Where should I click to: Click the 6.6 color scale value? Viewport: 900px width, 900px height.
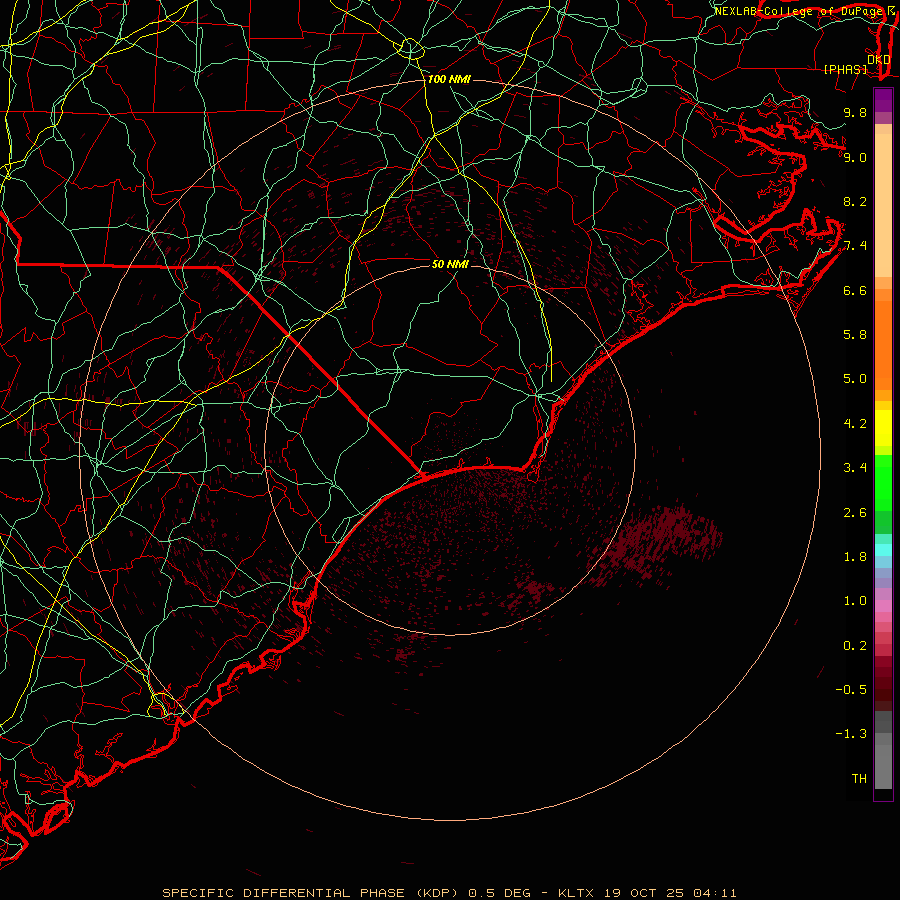click(x=855, y=290)
